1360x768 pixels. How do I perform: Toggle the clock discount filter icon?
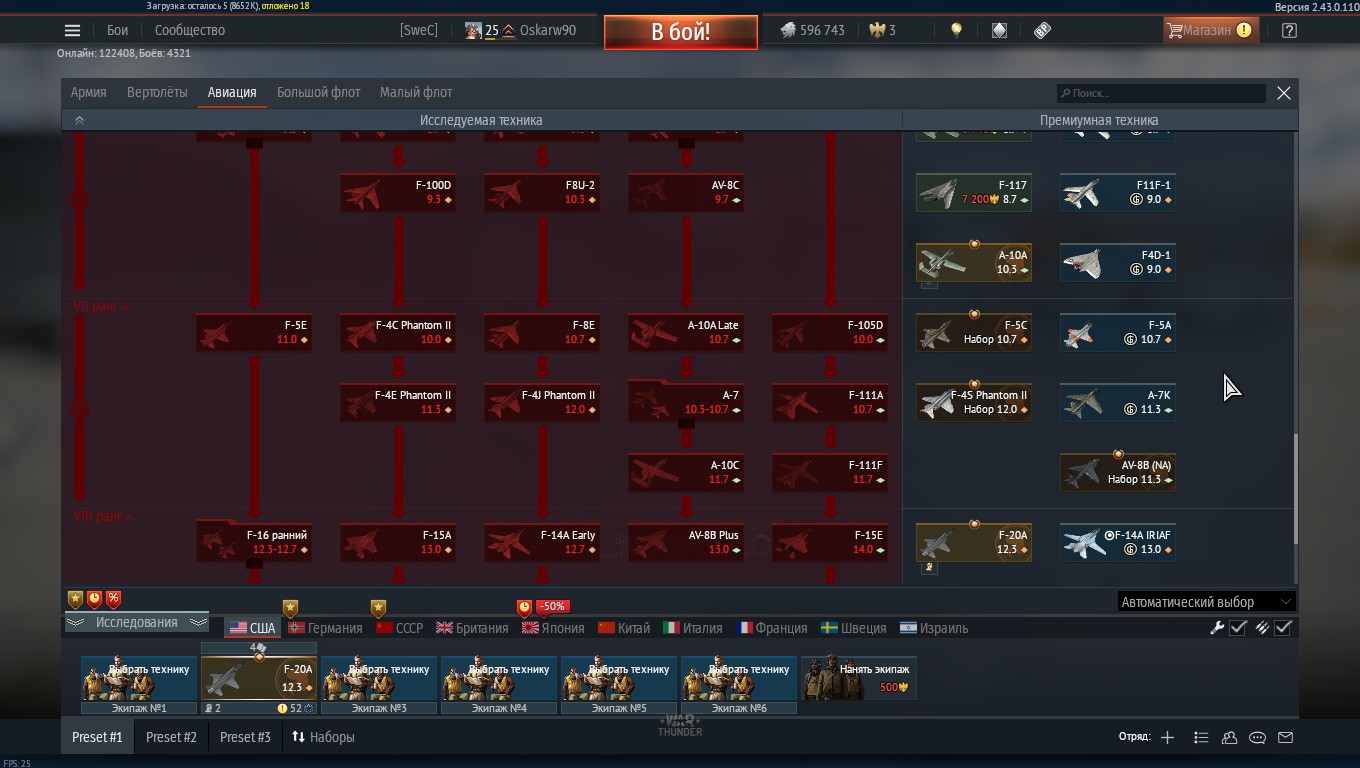[x=94, y=599]
